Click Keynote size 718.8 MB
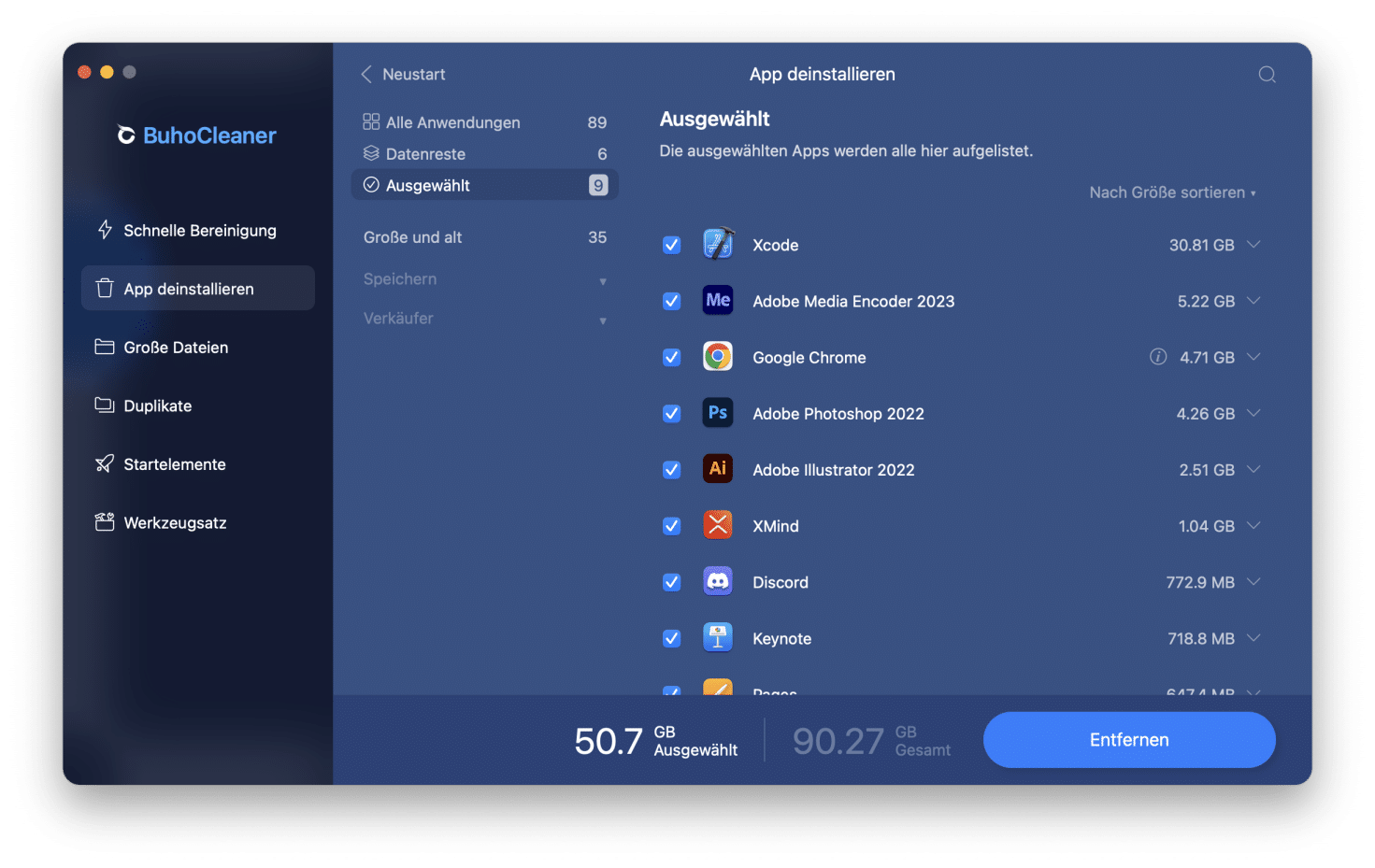The width and height of the screenshot is (1375, 868). (x=1200, y=638)
